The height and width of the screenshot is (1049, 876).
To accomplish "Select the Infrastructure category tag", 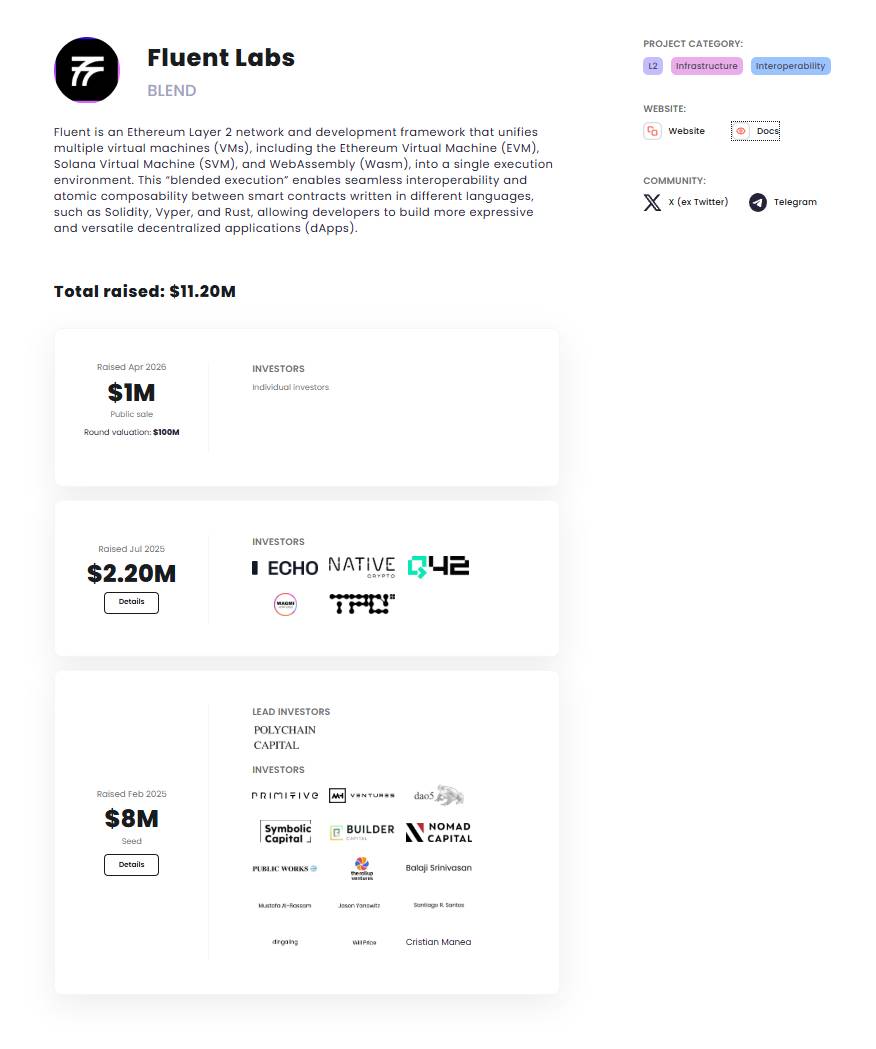I will (x=706, y=66).
